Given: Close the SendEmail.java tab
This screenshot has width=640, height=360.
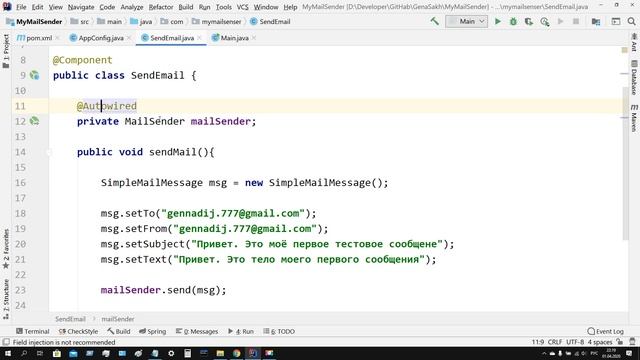Looking at the screenshot, I should tap(200, 38).
